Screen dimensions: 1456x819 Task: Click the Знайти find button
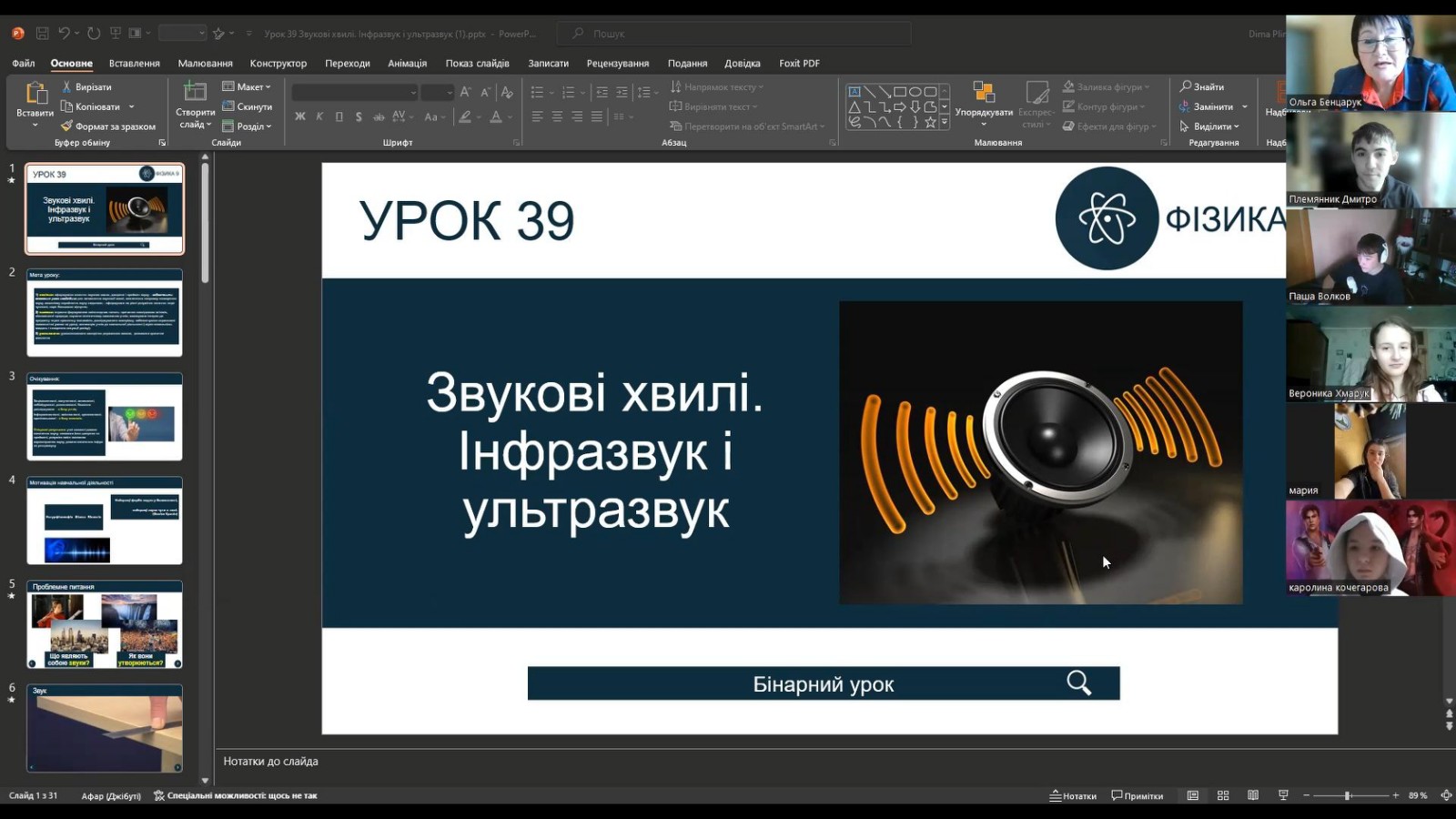1201,86
